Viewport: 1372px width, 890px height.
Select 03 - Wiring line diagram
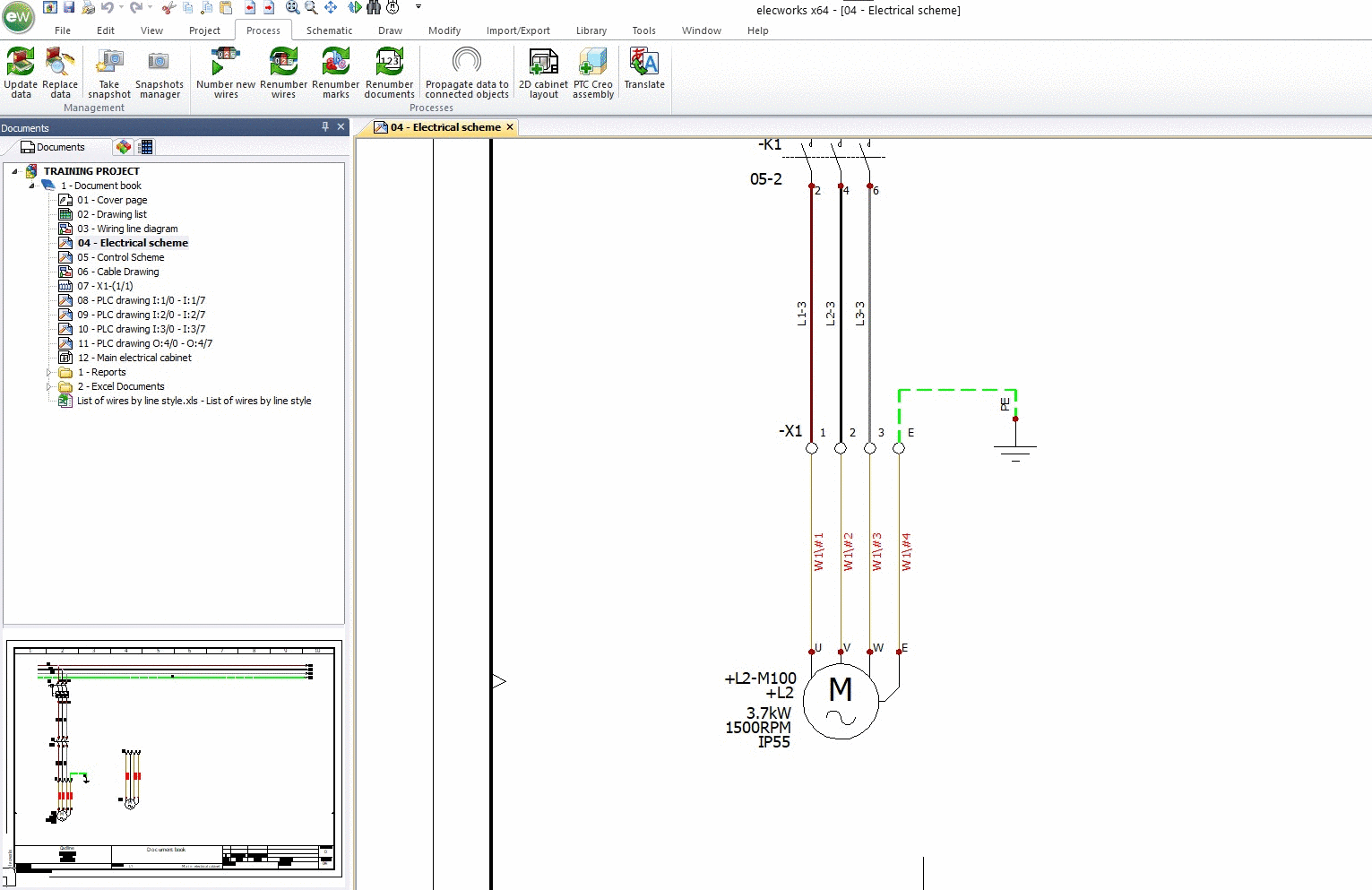pos(127,229)
